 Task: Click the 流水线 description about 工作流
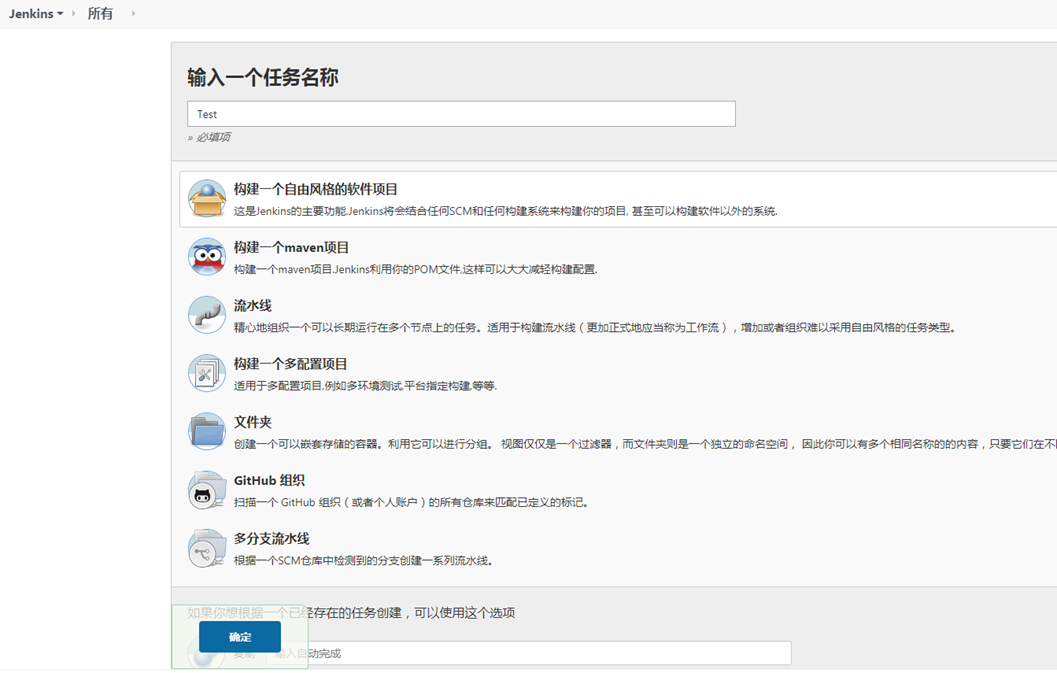[594, 328]
